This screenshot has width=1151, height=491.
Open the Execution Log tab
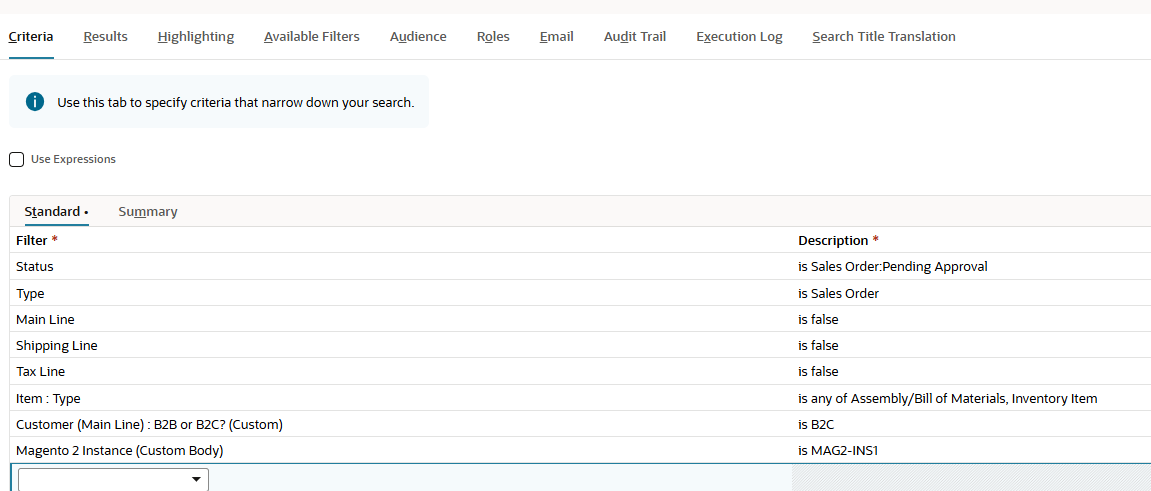739,37
